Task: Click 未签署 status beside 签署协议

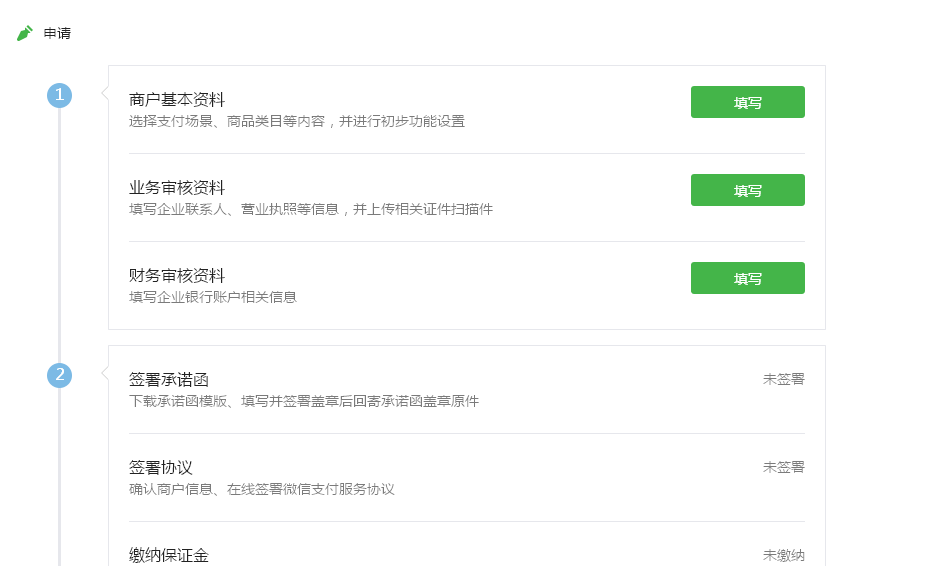Action: 783,467
